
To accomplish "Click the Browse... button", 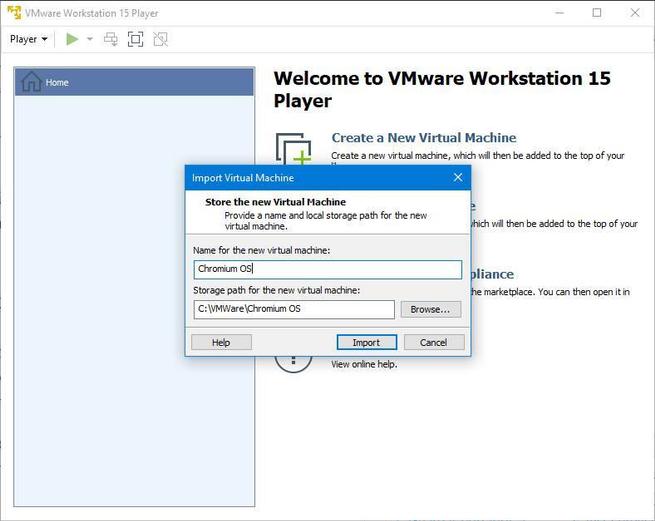I will click(x=431, y=309).
